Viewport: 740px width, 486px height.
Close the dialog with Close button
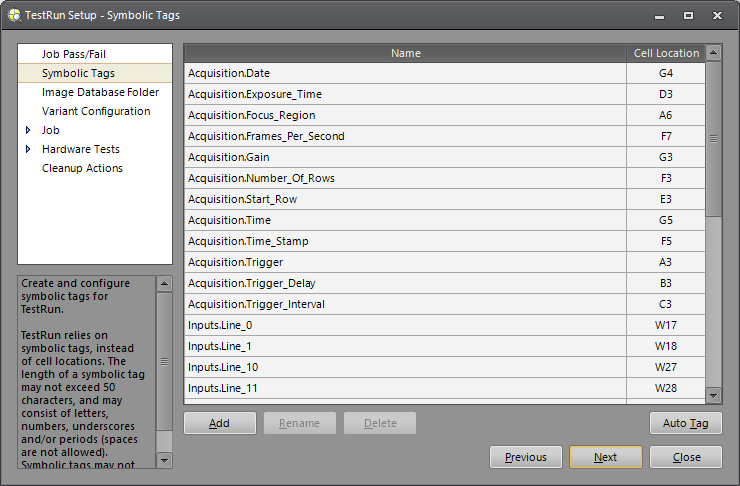[x=686, y=457]
